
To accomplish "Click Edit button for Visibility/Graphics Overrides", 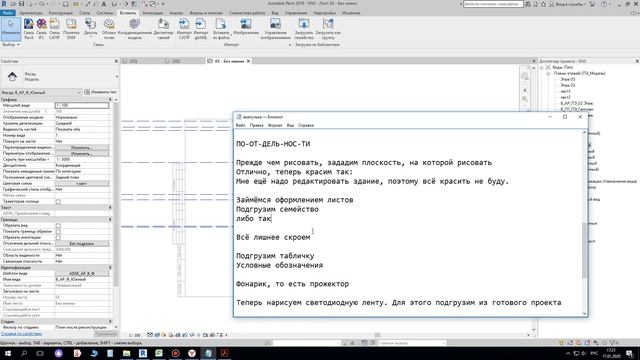I will (x=82, y=147).
